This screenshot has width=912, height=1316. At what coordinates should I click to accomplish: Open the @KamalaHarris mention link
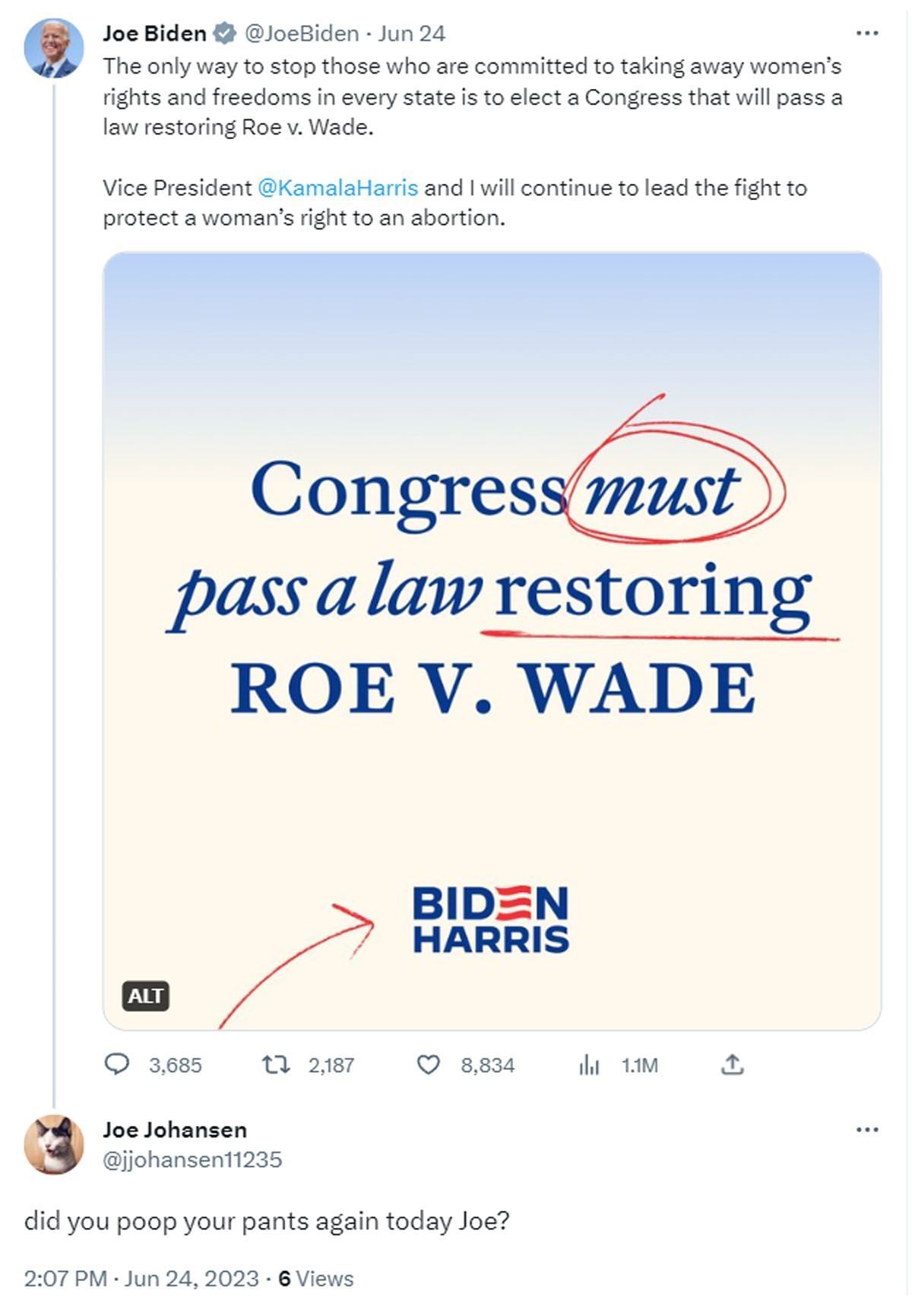pyautogui.click(x=337, y=188)
